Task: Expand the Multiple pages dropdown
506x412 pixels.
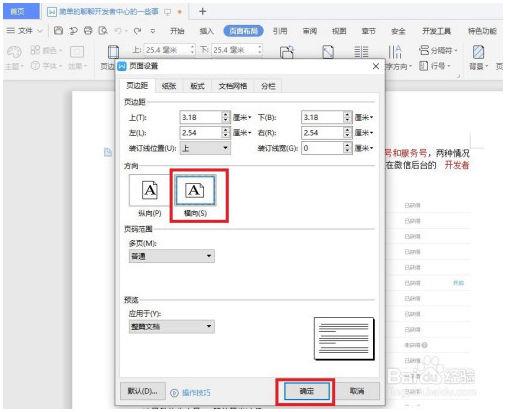Action: (x=172, y=256)
